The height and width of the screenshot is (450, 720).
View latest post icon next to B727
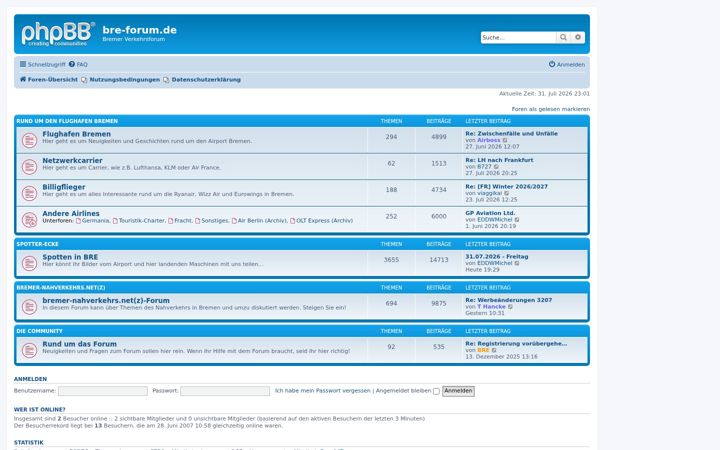496,167
